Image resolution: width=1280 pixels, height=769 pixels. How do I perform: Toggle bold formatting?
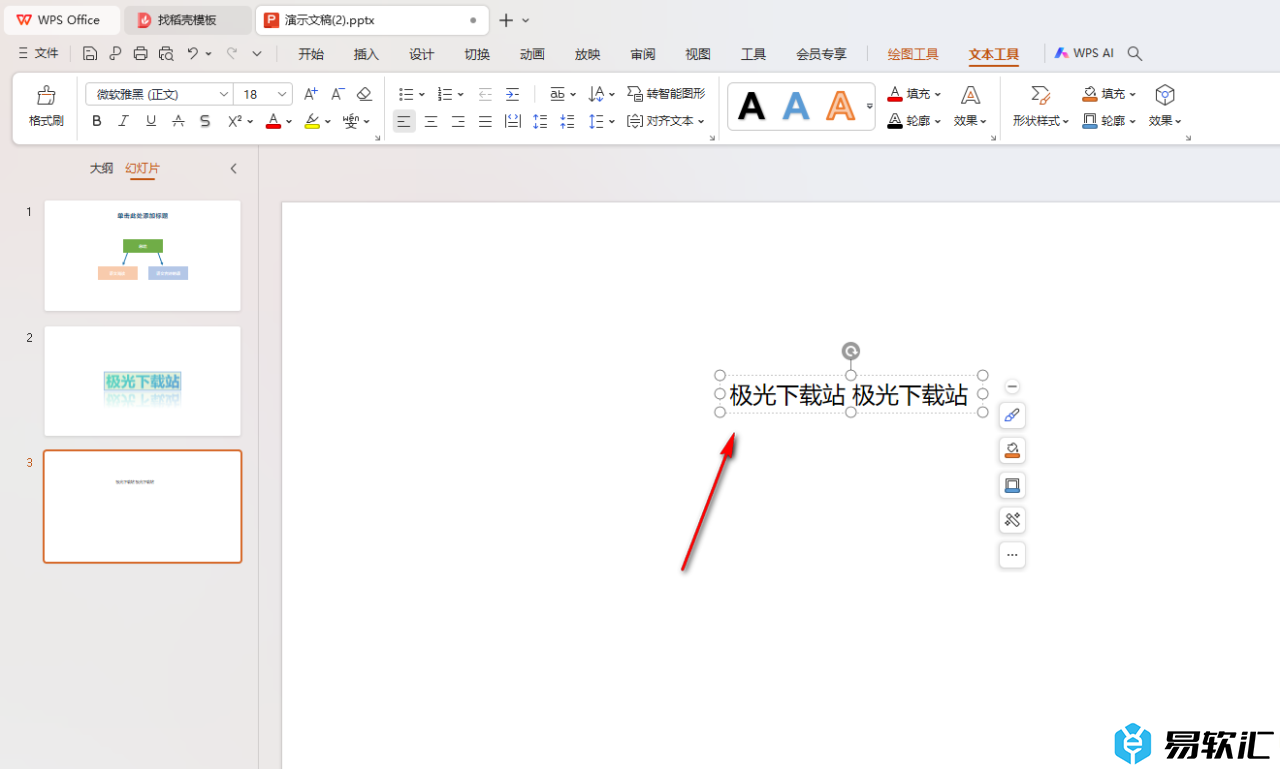click(97, 121)
